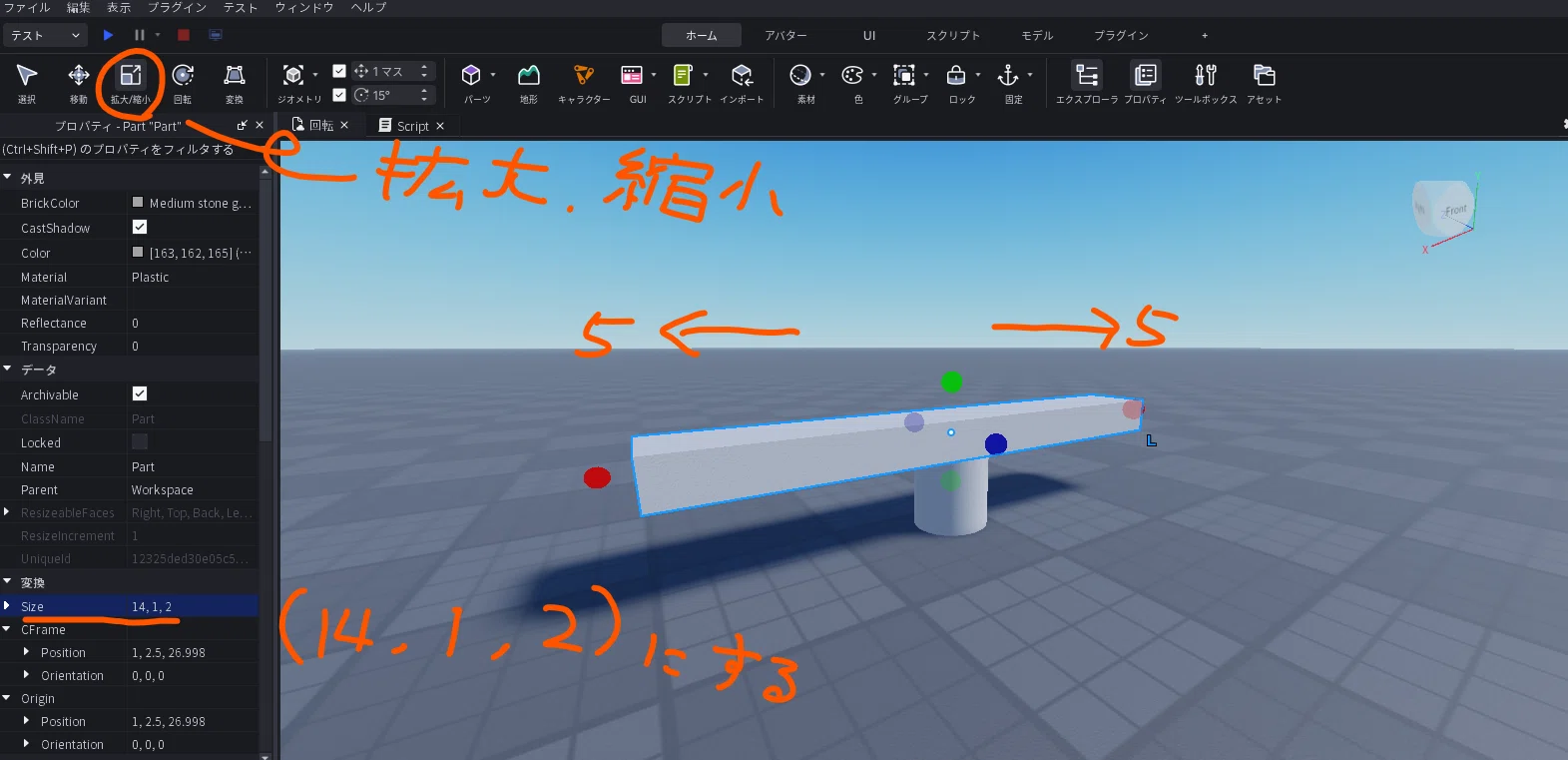Viewport: 1568px width, 760px height.
Task: Click the BrickColor swatch
Action: [x=138, y=202]
